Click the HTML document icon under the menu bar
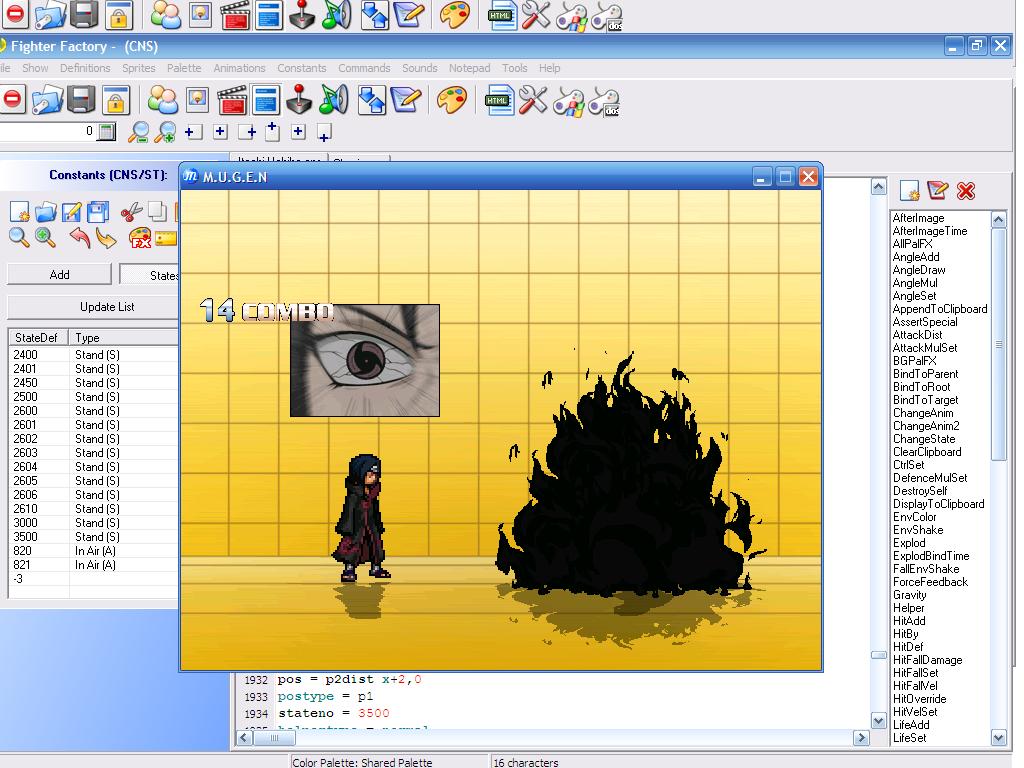The image size is (1024, 768). pyautogui.click(x=500, y=100)
